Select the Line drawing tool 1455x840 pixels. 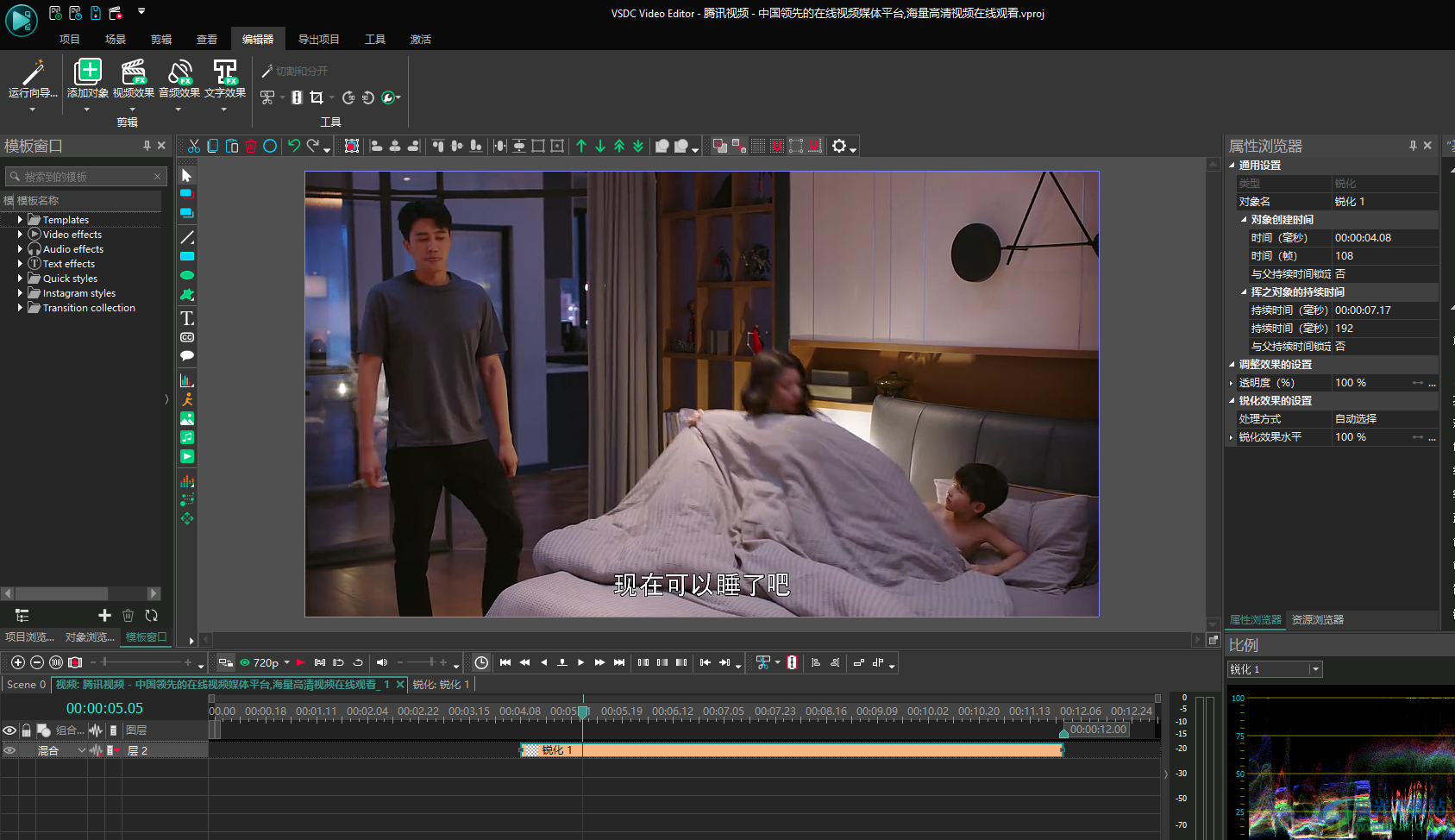point(187,237)
